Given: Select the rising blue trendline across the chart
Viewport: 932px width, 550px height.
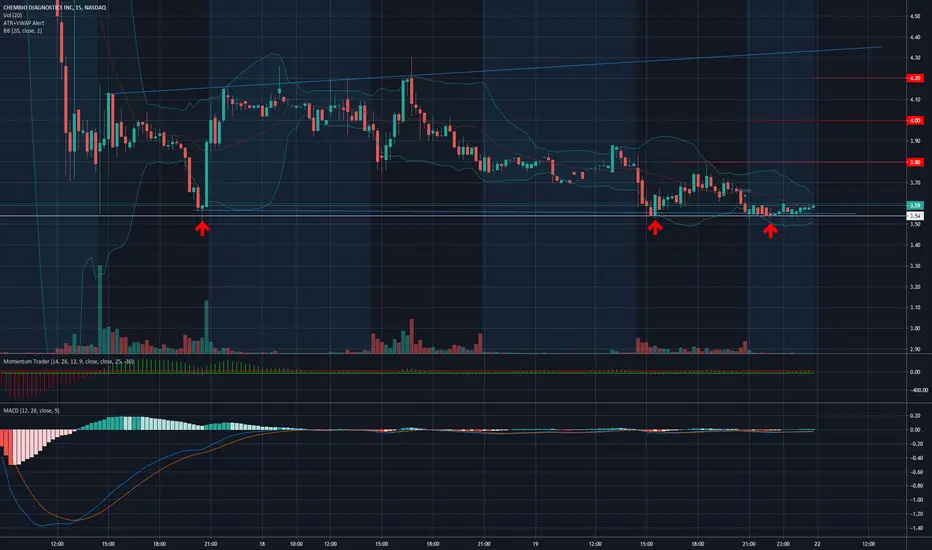Looking at the screenshot, I should pos(493,70).
